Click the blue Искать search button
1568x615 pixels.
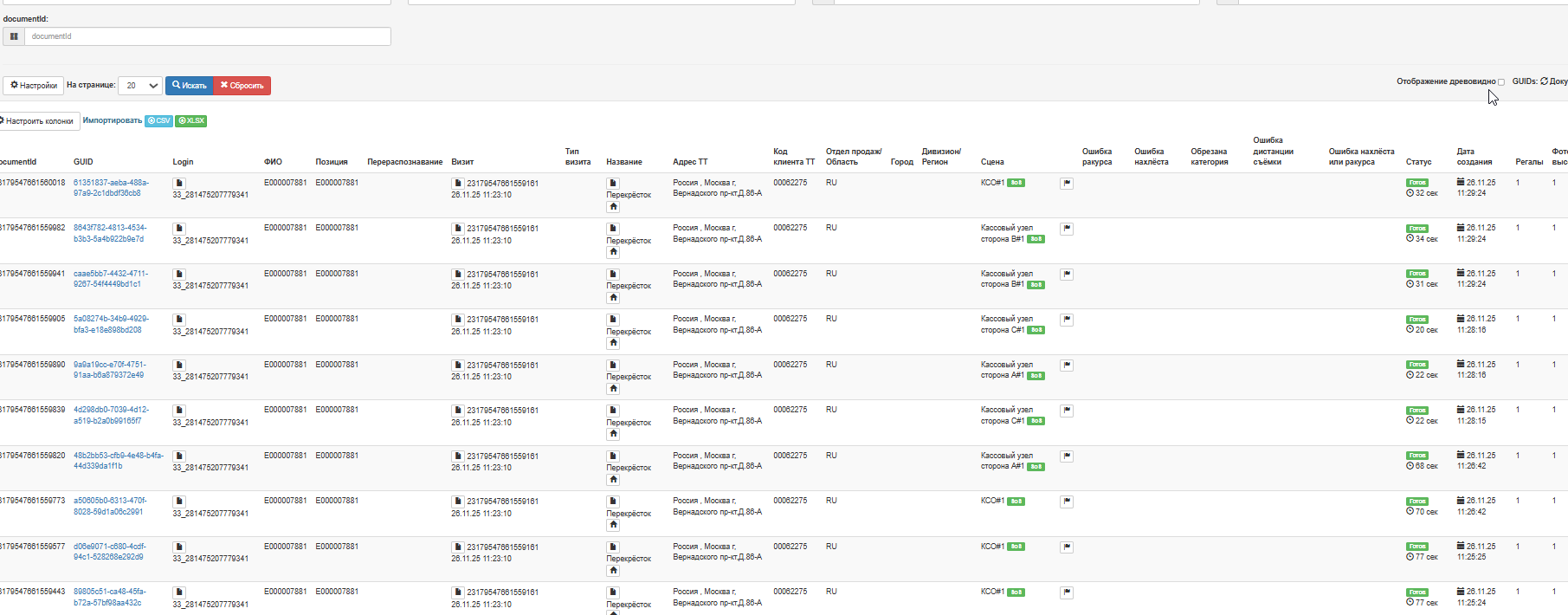coord(189,86)
